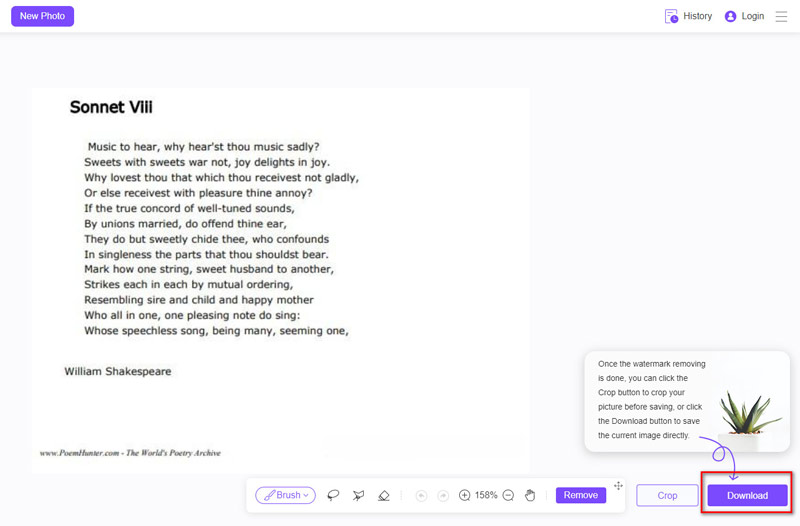The width and height of the screenshot is (800, 526).
Task: Click the Sonnet Viii title in image
Action: point(111,107)
